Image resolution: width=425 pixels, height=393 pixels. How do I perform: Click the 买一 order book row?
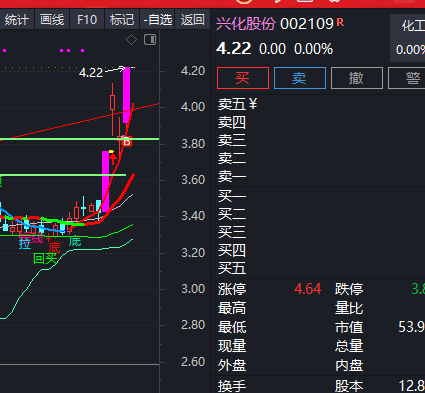318,196
